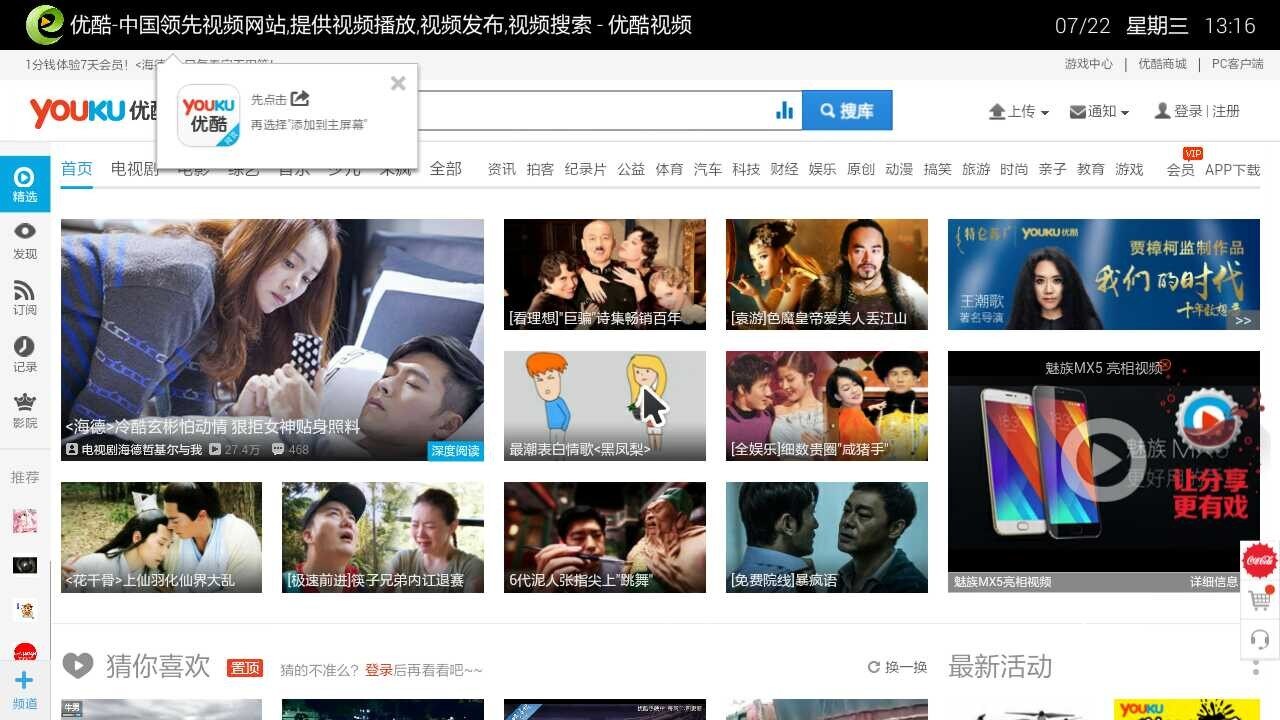Click the ranking bar-chart icon in search box
Screen dimensions: 1280x720
(784, 111)
